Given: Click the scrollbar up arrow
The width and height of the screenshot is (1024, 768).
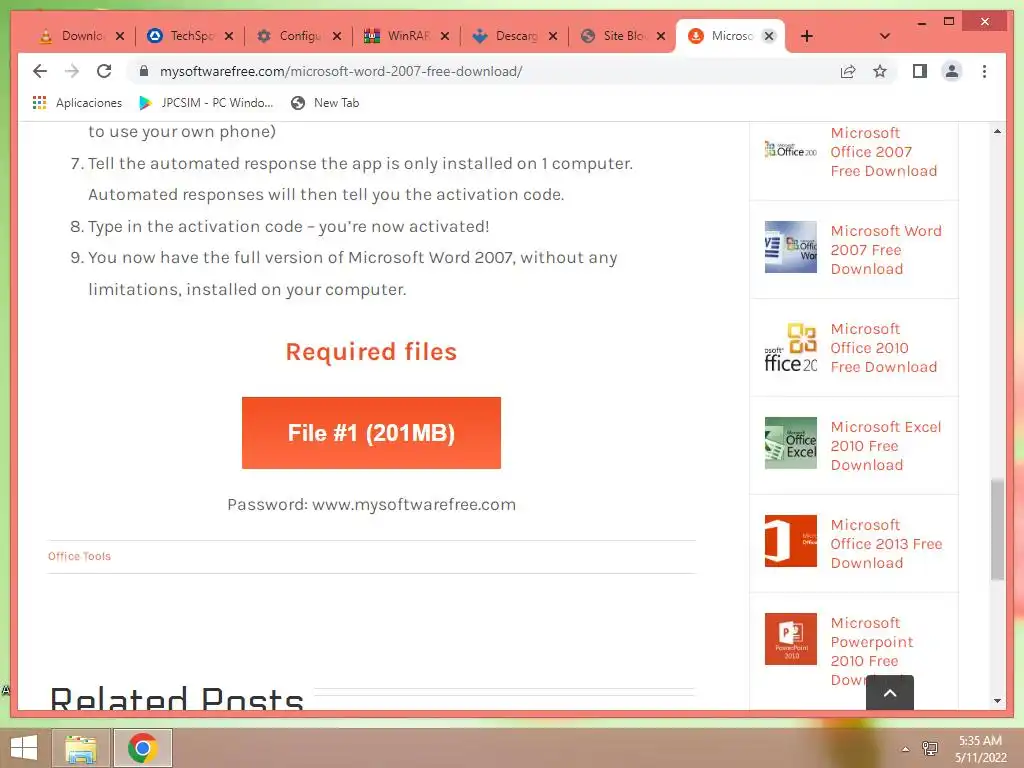Looking at the screenshot, I should pos(997,131).
